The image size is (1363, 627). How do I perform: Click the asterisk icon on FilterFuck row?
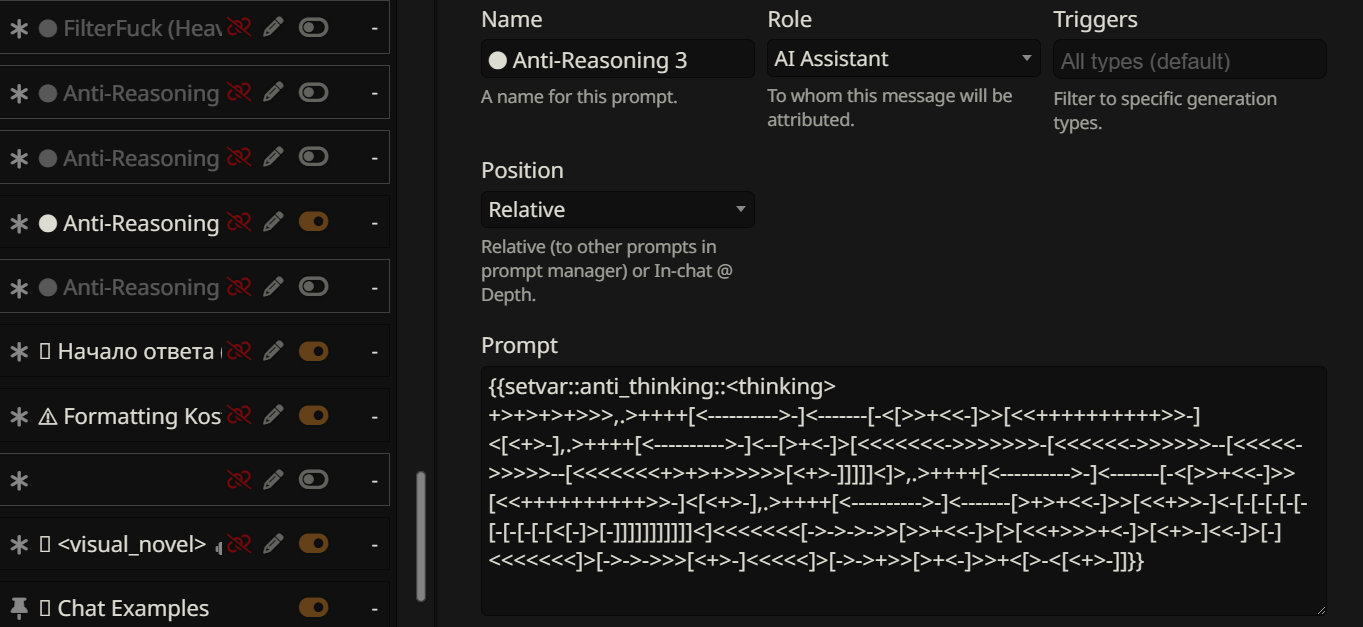coord(19,29)
